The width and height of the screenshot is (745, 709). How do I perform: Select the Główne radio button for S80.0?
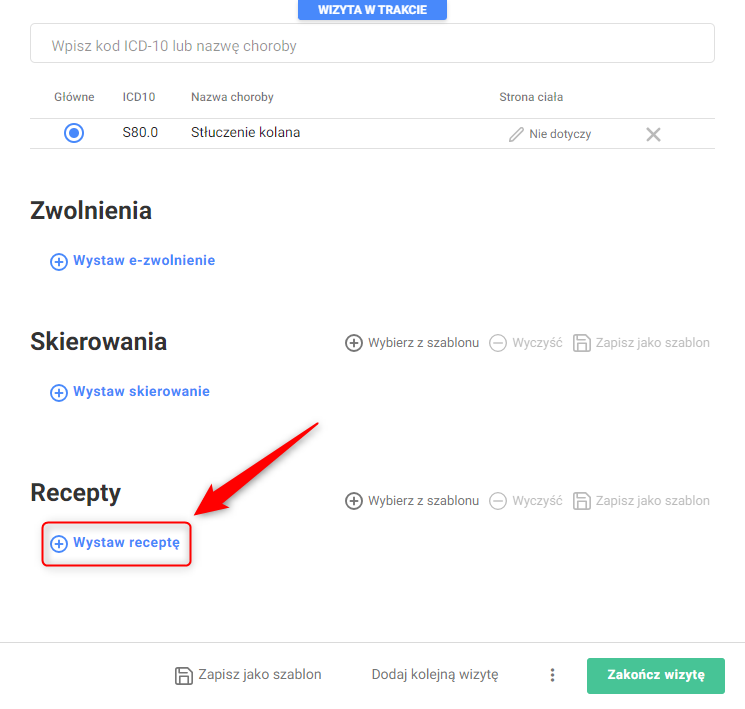point(74,133)
